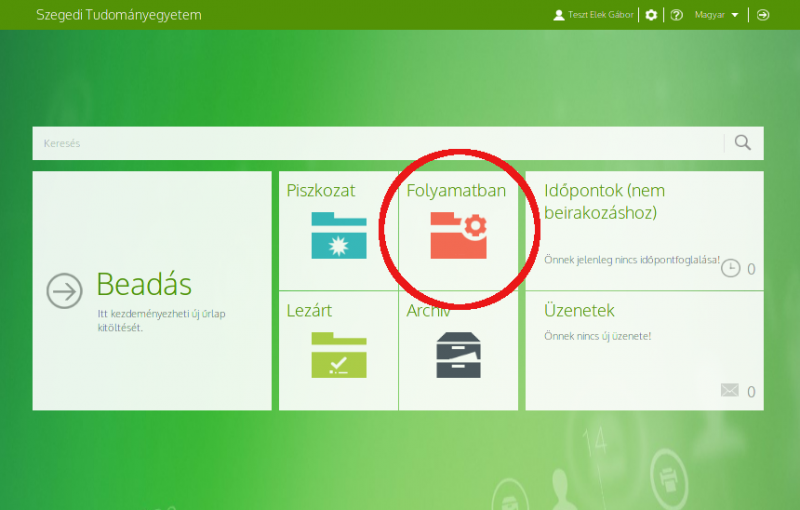
Task: Click the help question mark icon
Action: click(x=677, y=15)
